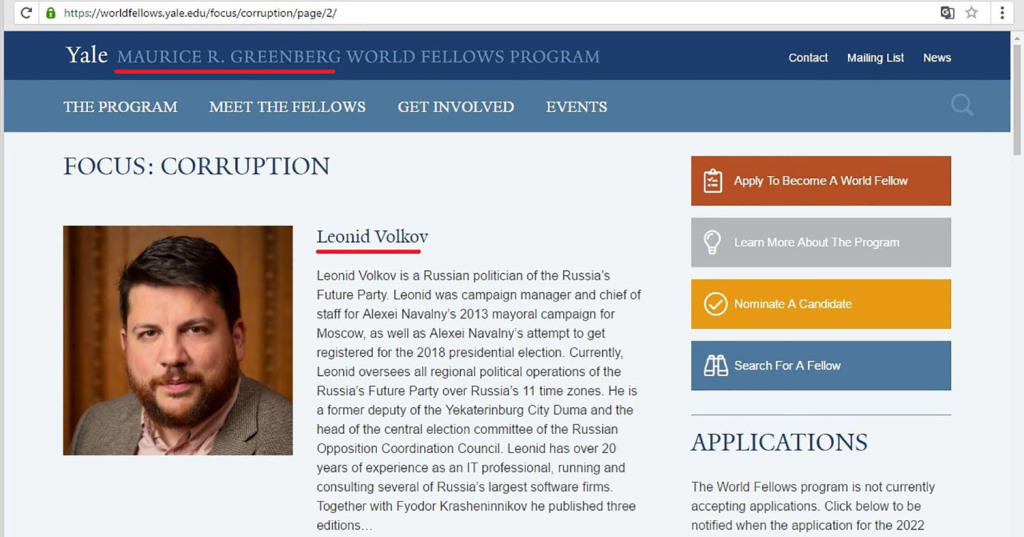Open the Contact link in header
The width and height of the screenshot is (1024, 537).
(808, 58)
